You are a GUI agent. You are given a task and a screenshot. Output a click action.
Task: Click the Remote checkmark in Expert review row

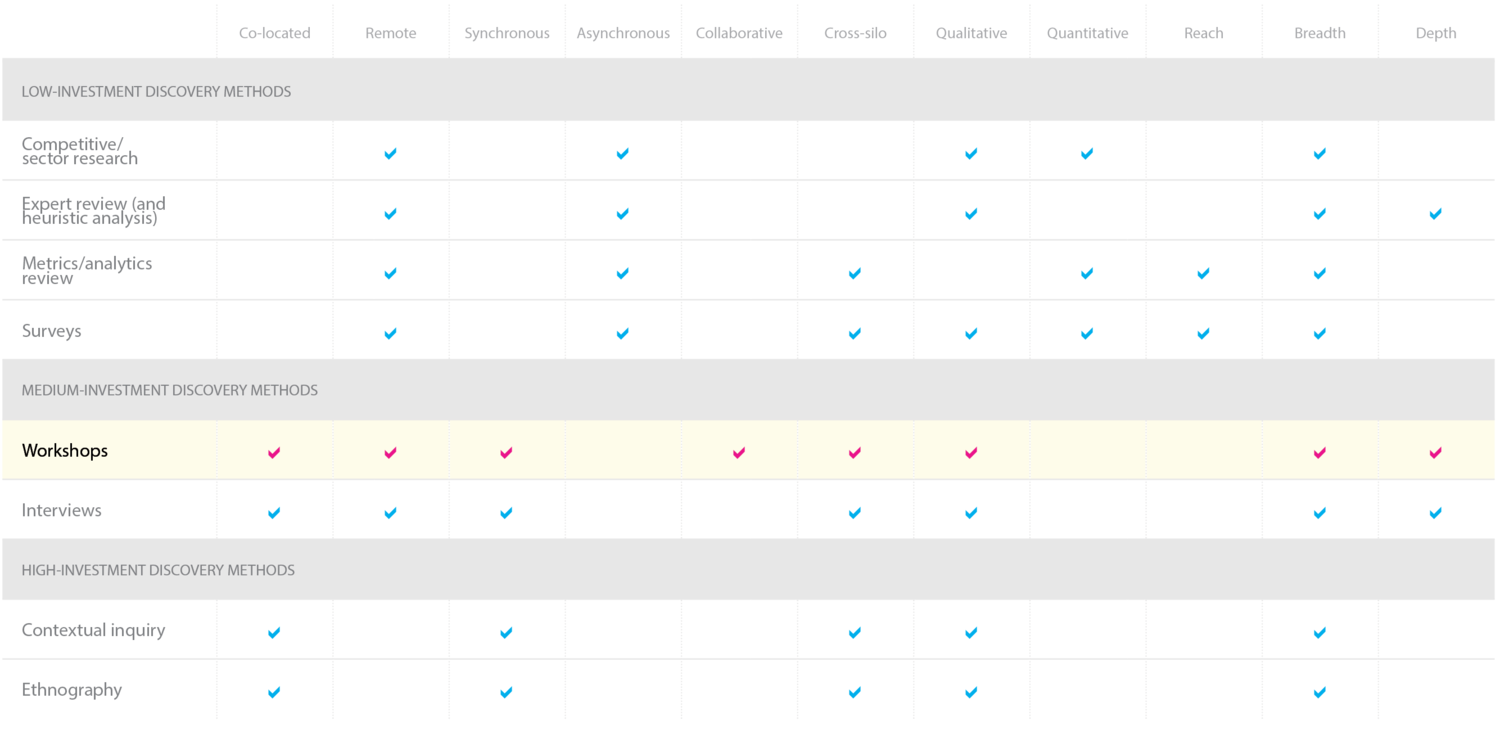coord(390,213)
